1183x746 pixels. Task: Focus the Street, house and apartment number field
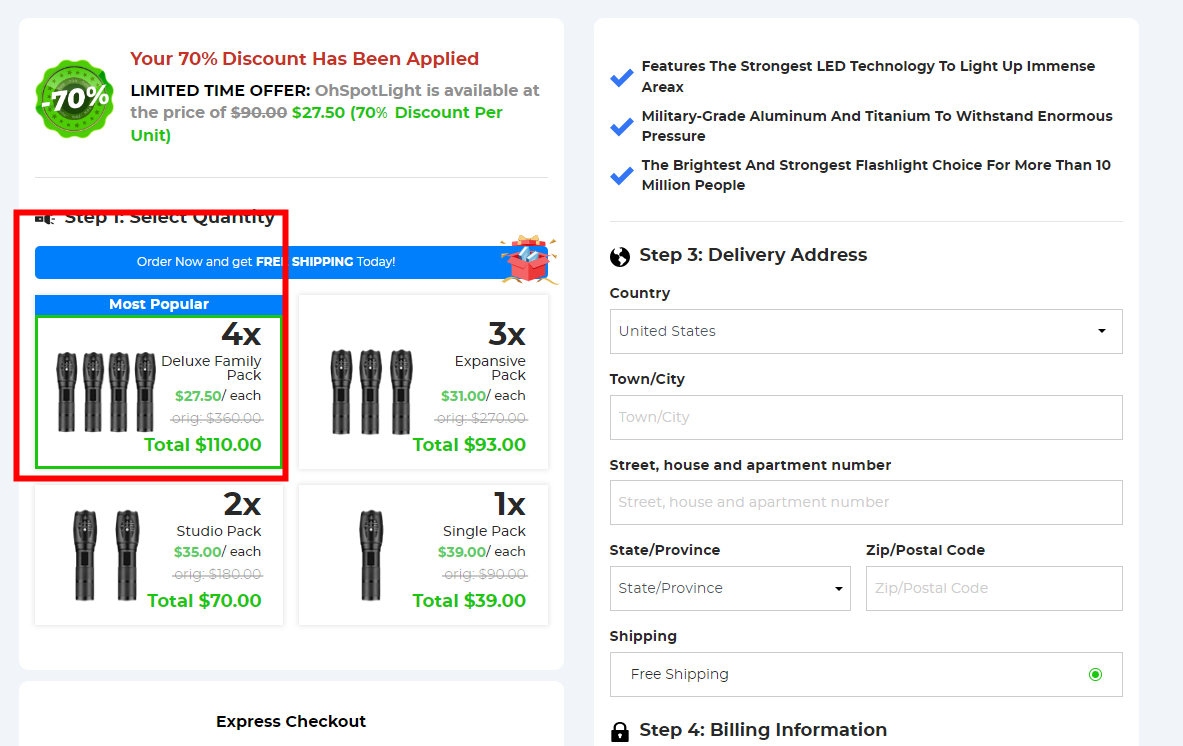coord(866,502)
